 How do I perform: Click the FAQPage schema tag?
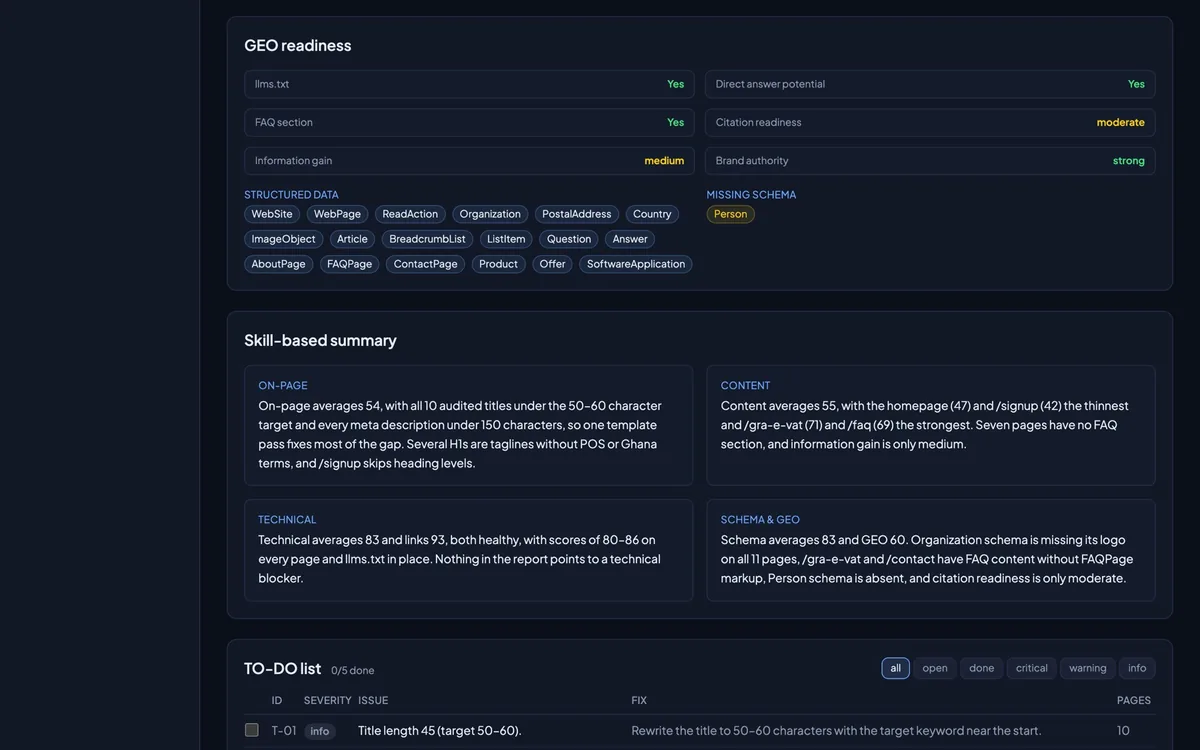pos(349,264)
